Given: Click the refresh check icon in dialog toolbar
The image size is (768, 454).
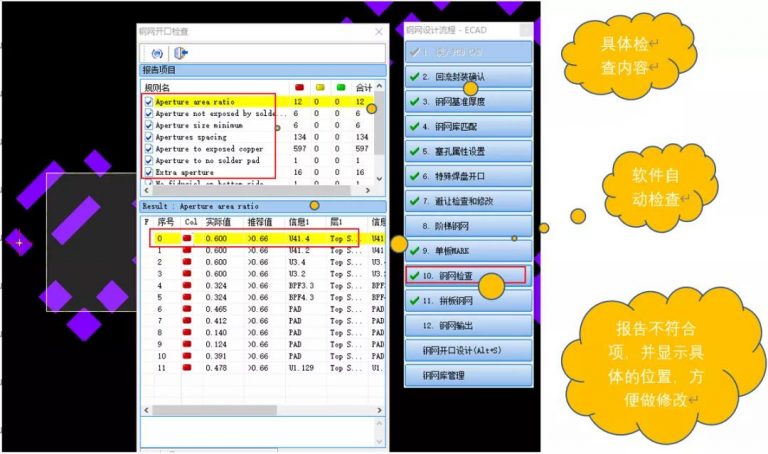Looking at the screenshot, I should (157, 53).
